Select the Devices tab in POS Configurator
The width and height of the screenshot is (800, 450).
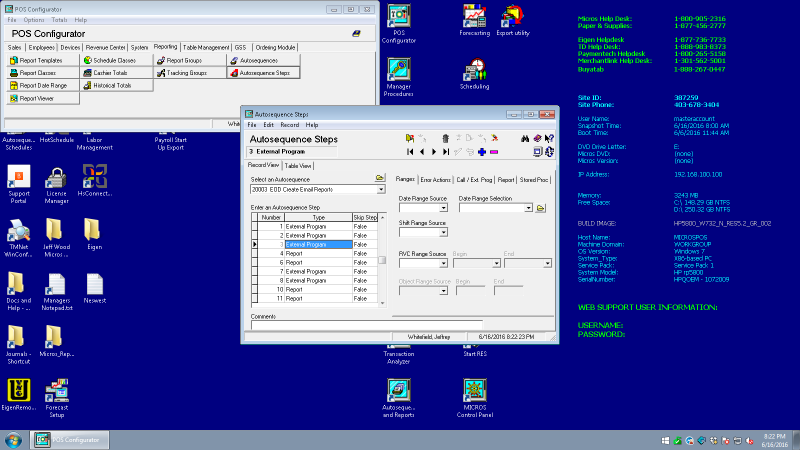tap(70, 47)
